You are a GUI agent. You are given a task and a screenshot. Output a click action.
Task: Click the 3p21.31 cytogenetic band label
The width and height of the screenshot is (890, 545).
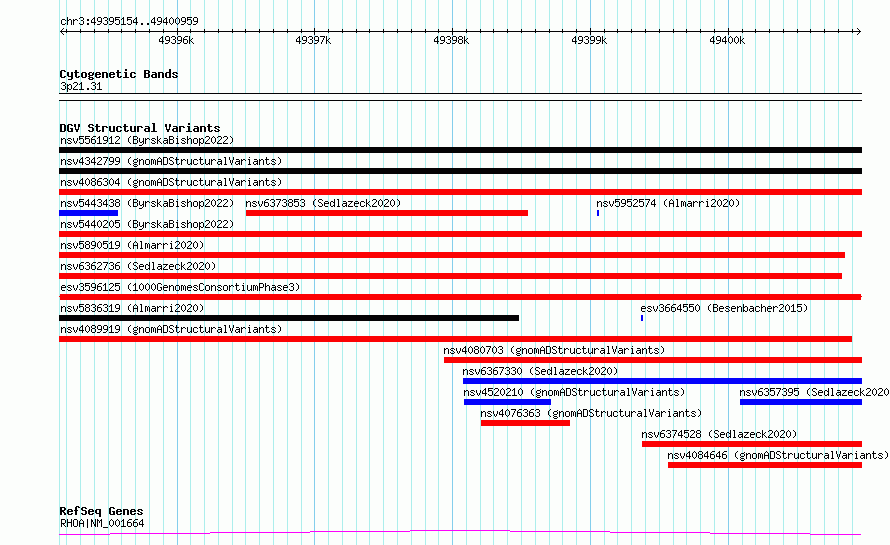pyautogui.click(x=81, y=86)
